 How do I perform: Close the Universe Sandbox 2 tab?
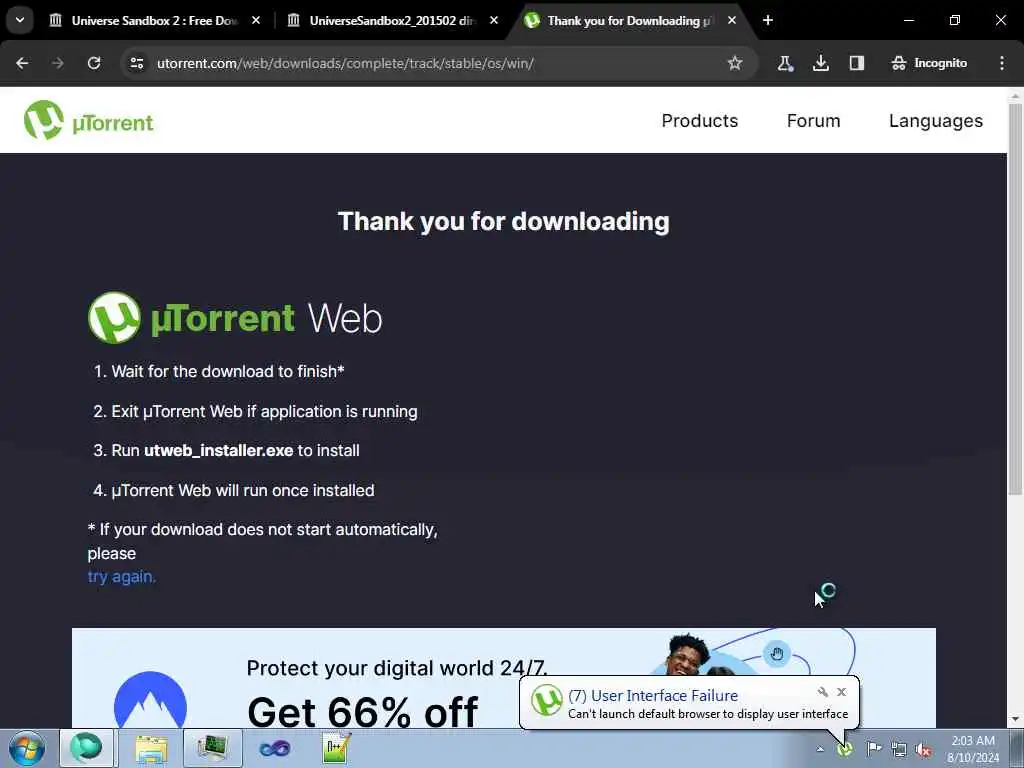pos(256,20)
